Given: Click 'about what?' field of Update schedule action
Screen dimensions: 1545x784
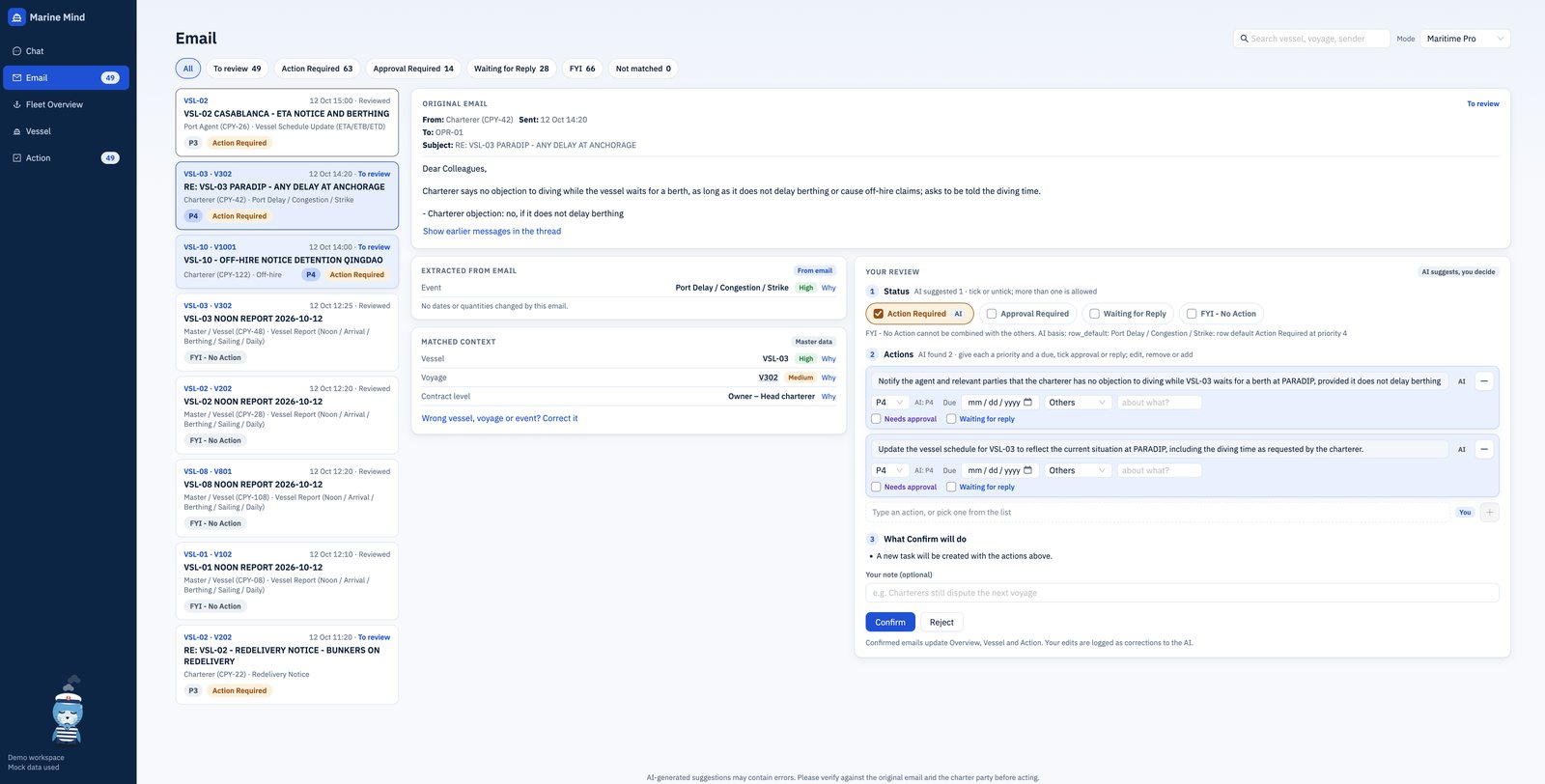Looking at the screenshot, I should 1159,470.
